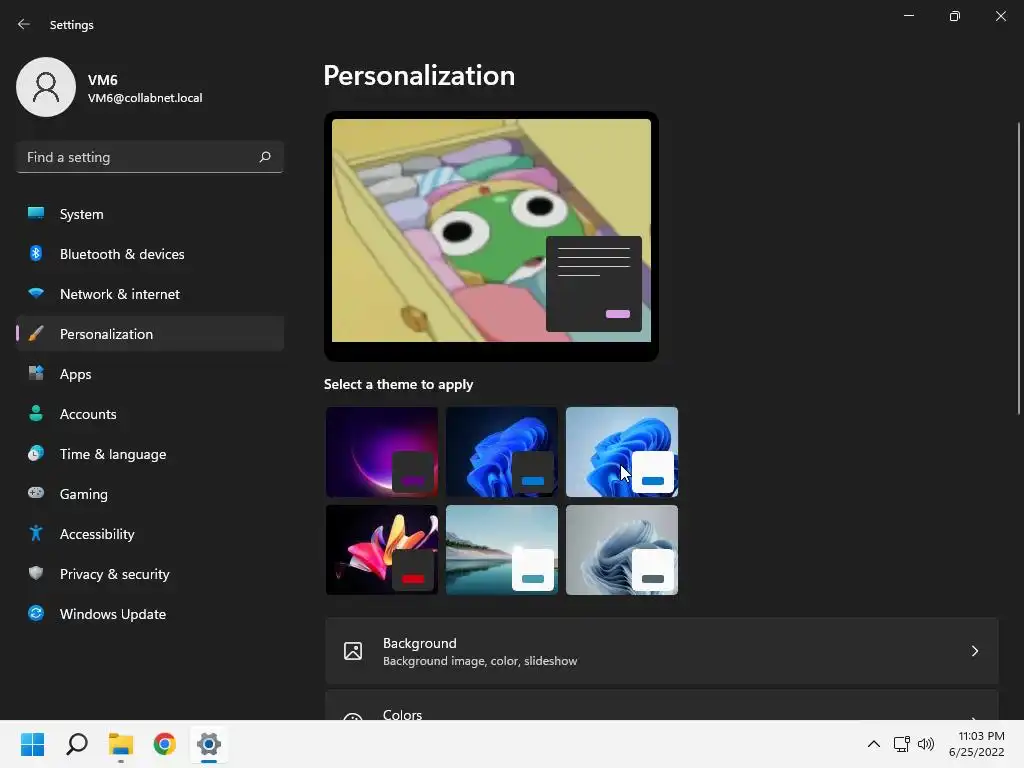The width and height of the screenshot is (1024, 768).
Task: Click the settings page scrollbar
Action: (1019, 268)
